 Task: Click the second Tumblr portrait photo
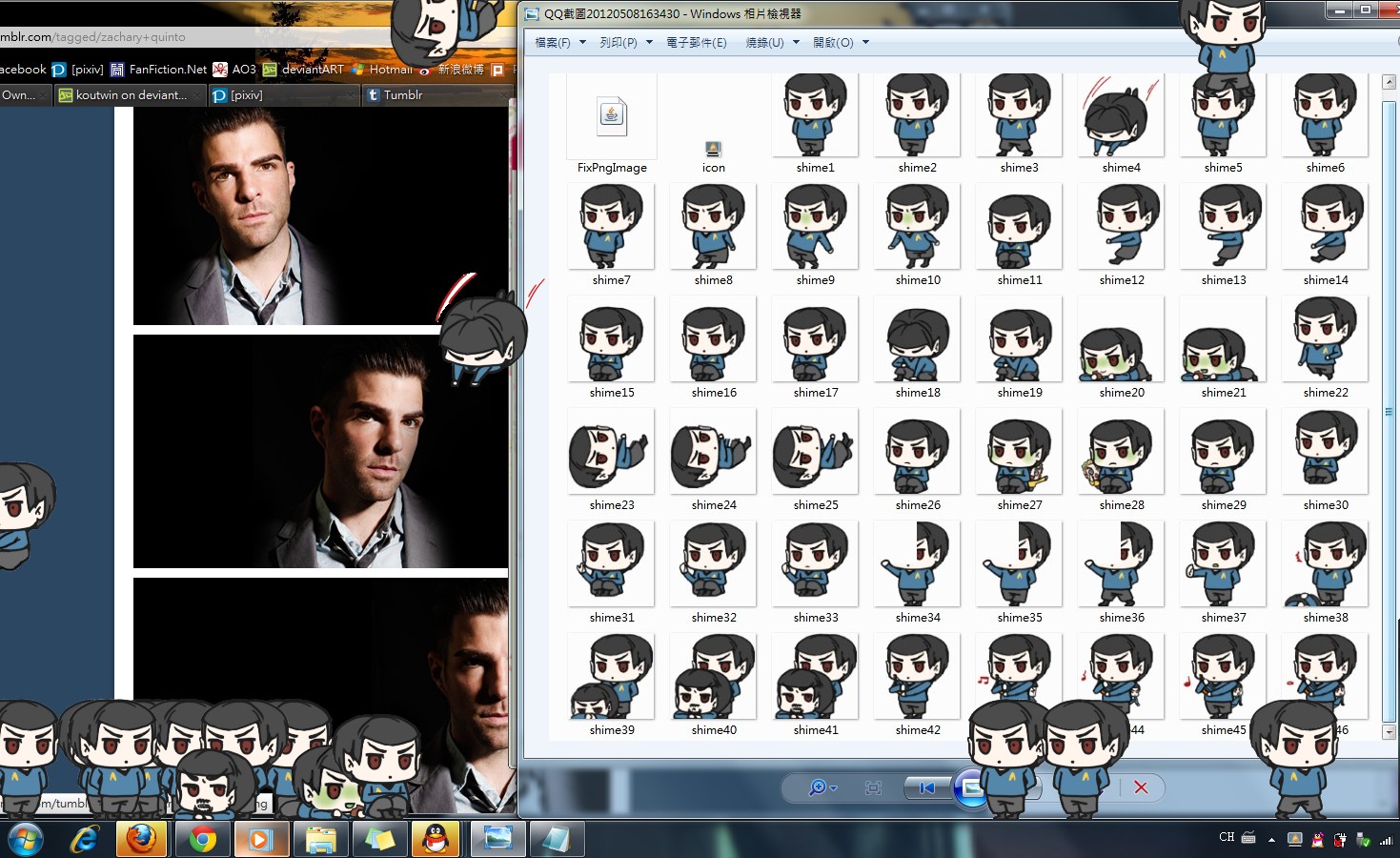pos(320,452)
